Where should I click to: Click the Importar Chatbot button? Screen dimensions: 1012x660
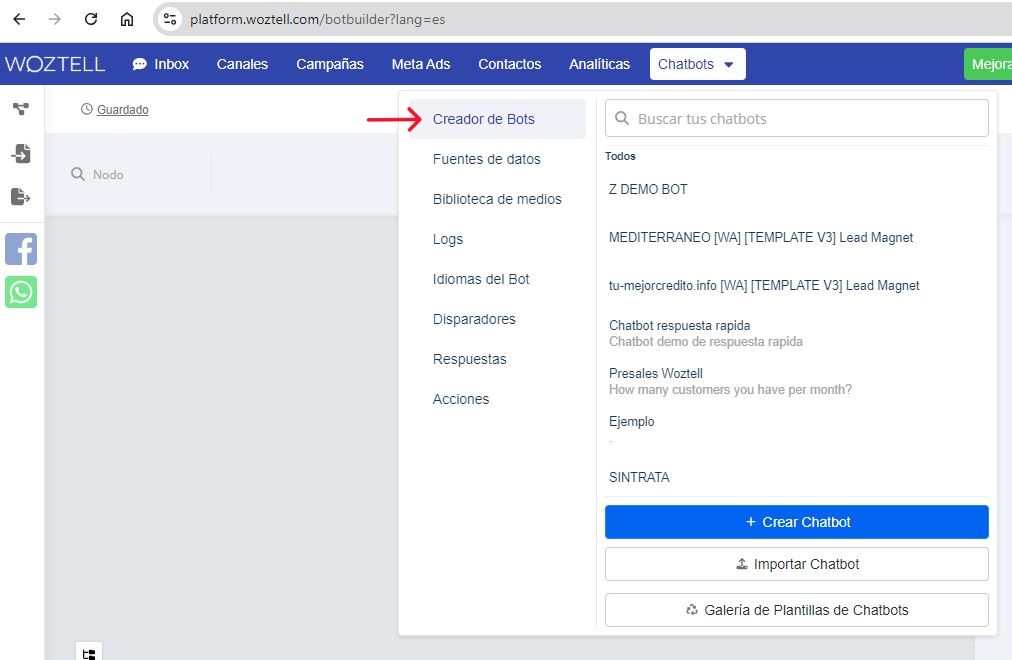tap(796, 564)
